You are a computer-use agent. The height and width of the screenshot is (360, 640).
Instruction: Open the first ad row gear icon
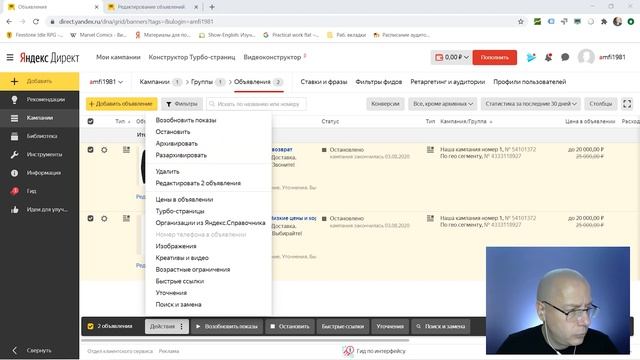coord(104,150)
